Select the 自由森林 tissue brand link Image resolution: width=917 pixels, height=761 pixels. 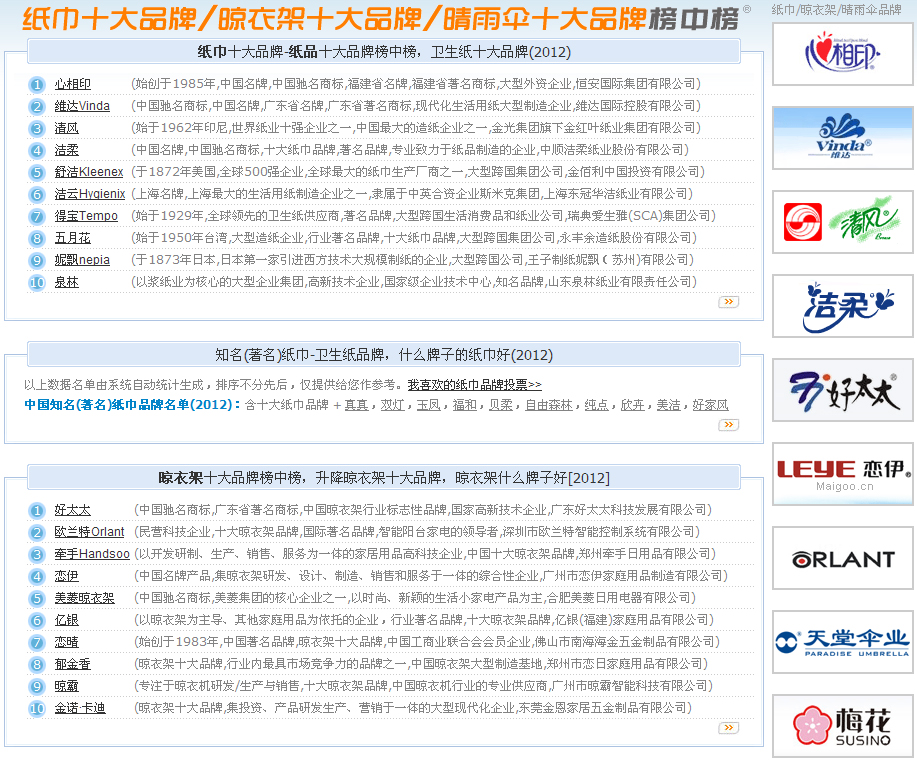[x=549, y=405]
